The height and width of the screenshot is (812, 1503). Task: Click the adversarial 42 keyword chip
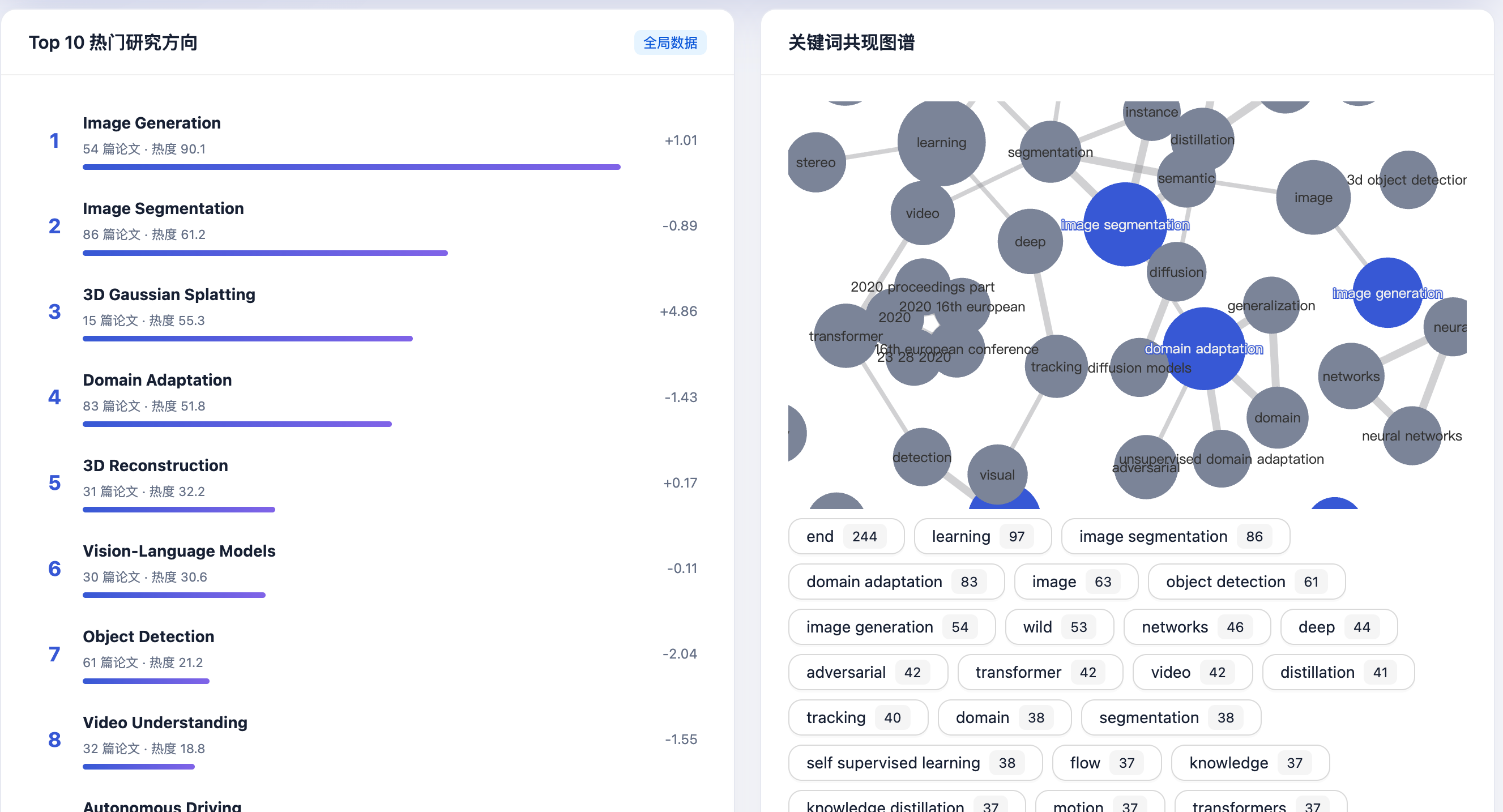(868, 673)
